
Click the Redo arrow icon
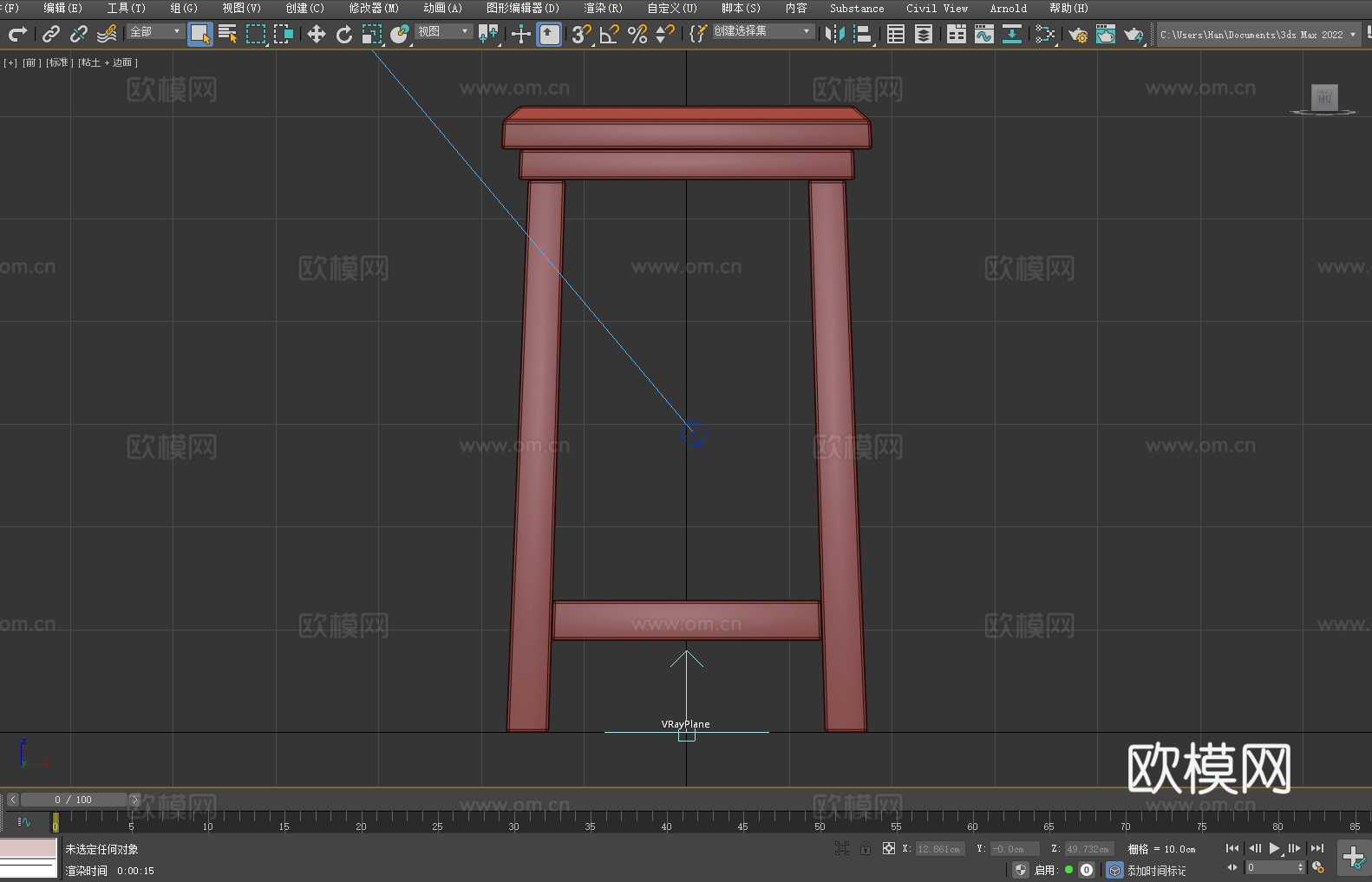[17, 34]
